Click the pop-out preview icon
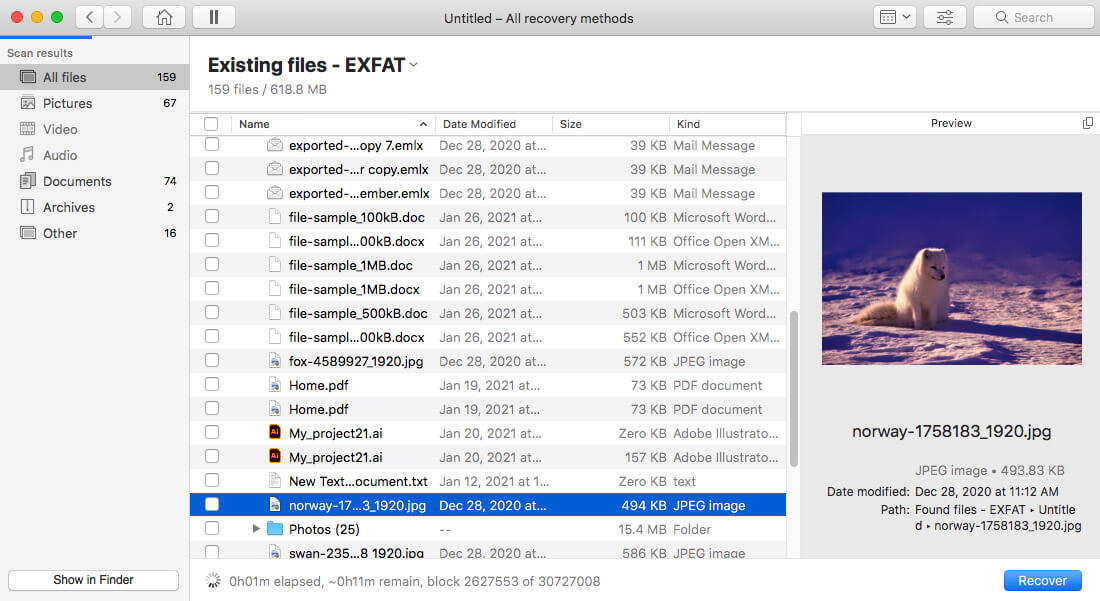The image size is (1100, 601). [x=1088, y=123]
